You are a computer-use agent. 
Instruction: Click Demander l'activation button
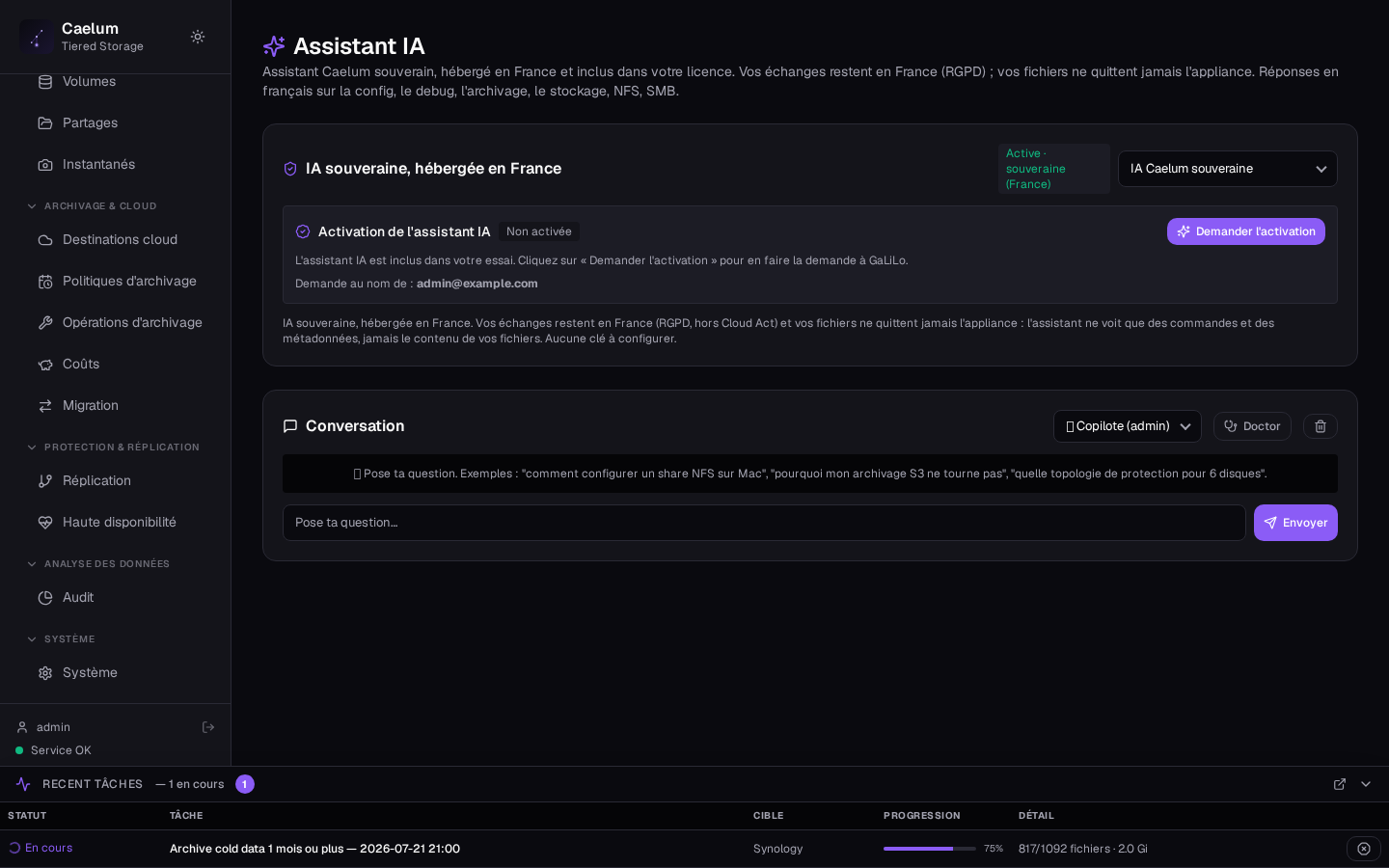point(1246,231)
